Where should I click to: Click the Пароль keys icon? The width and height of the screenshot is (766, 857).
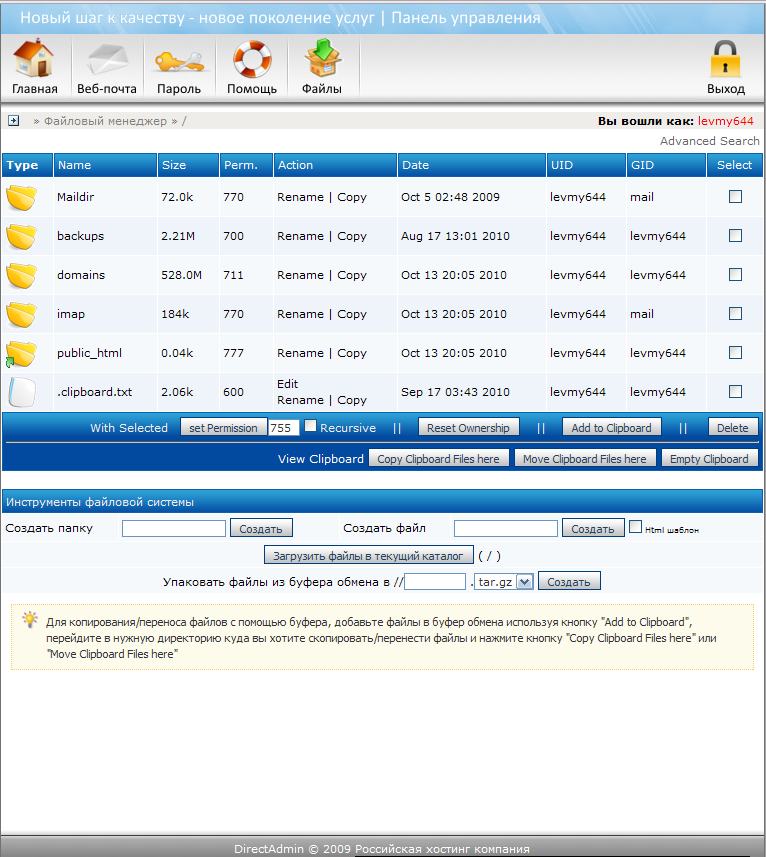(x=179, y=61)
